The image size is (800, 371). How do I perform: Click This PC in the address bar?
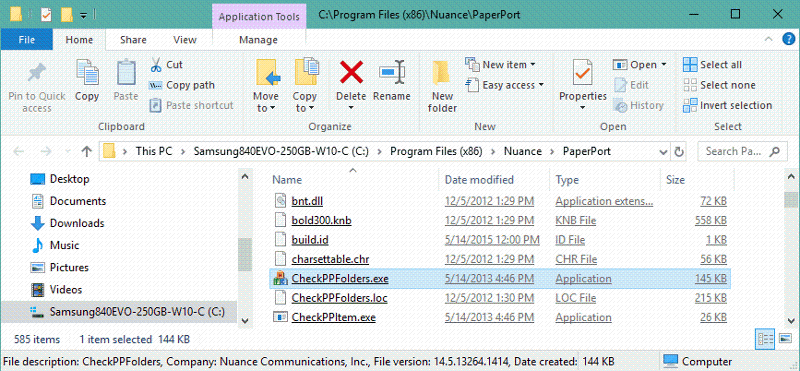(x=154, y=151)
